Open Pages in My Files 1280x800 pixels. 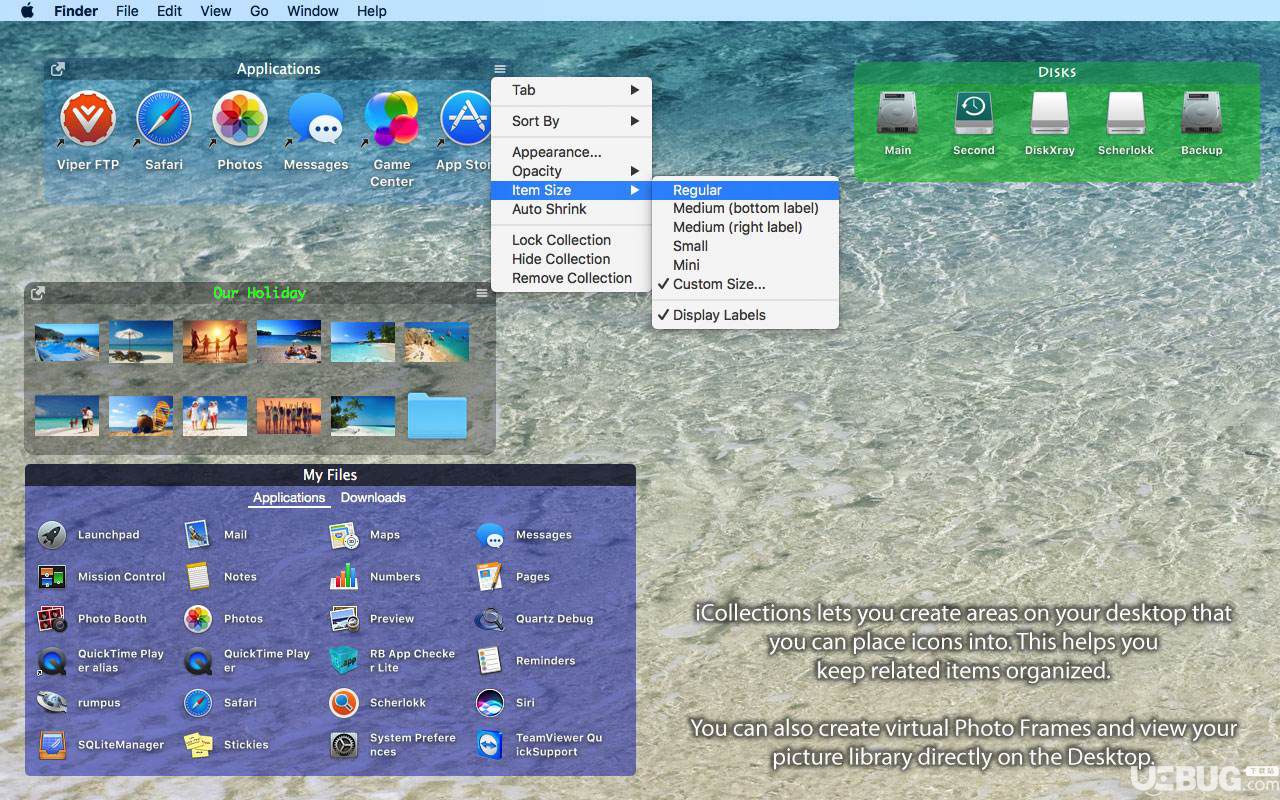pyautogui.click(x=490, y=577)
